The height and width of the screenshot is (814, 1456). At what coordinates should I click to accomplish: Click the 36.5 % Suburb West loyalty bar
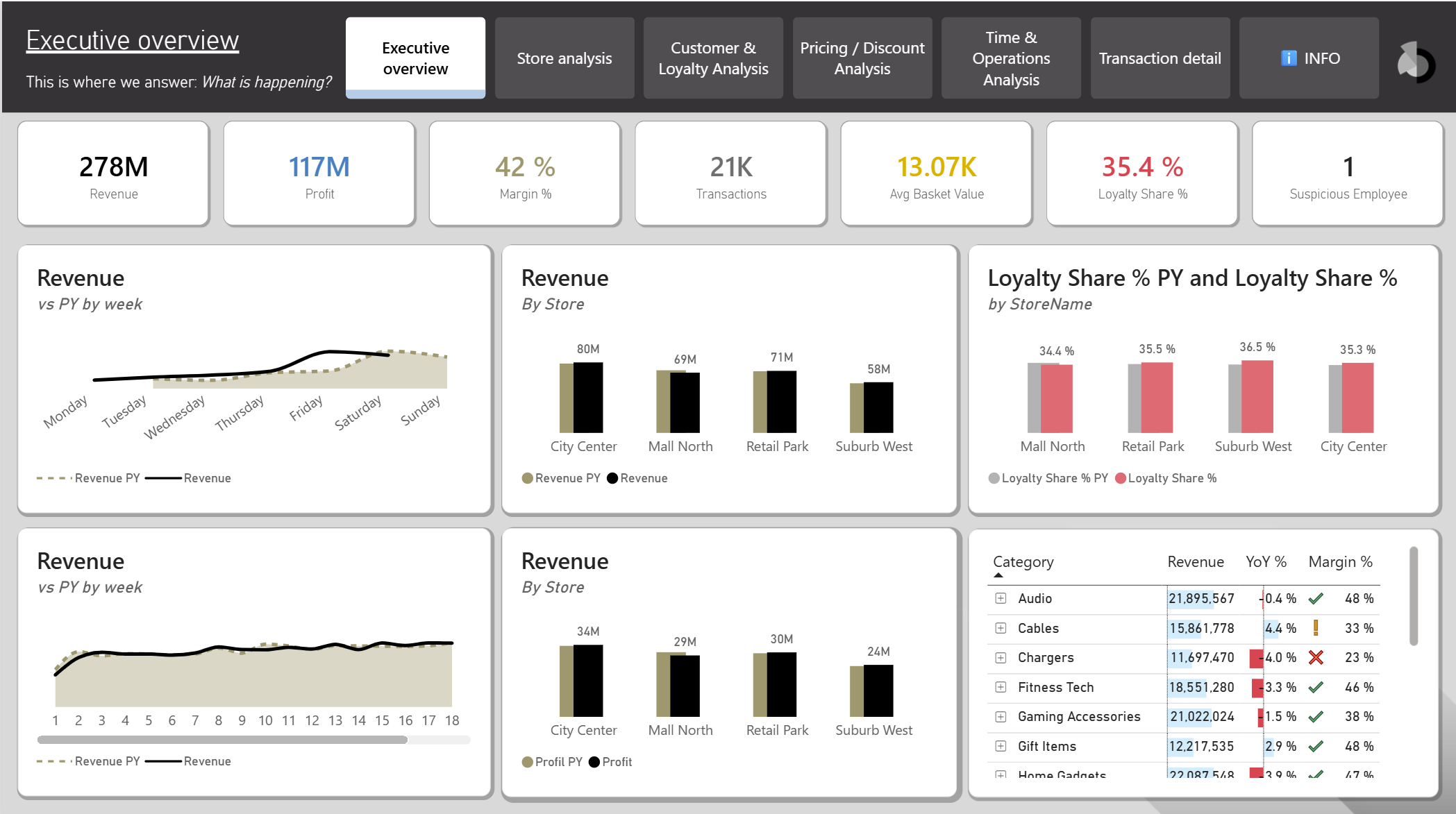tap(1257, 397)
